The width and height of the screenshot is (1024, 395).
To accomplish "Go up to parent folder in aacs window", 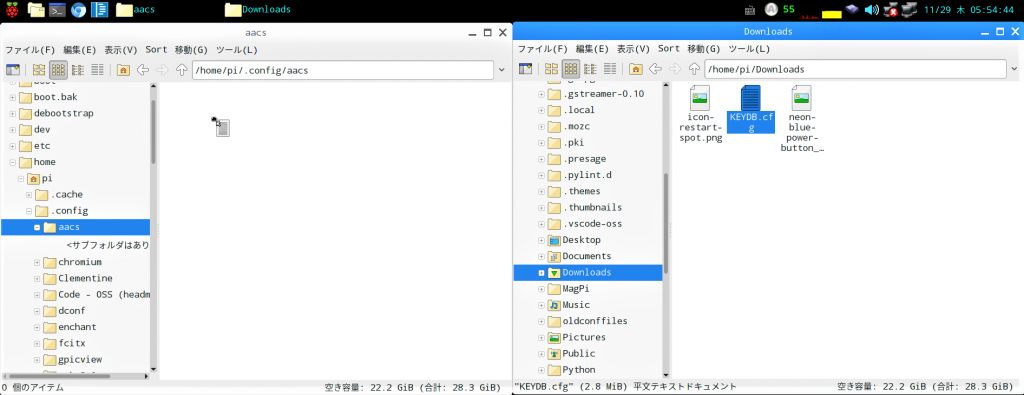I will [x=182, y=69].
